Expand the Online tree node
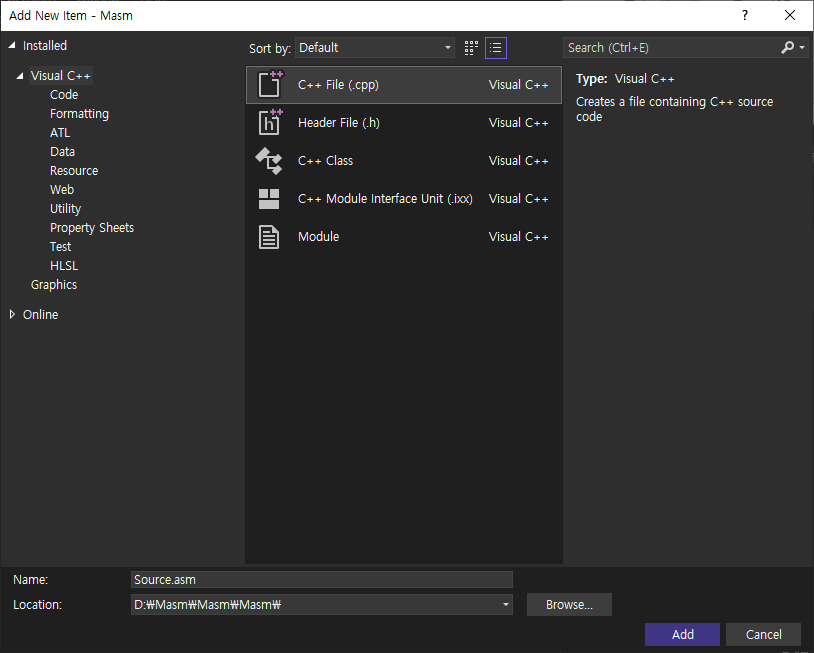This screenshot has width=814, height=653. (12, 314)
